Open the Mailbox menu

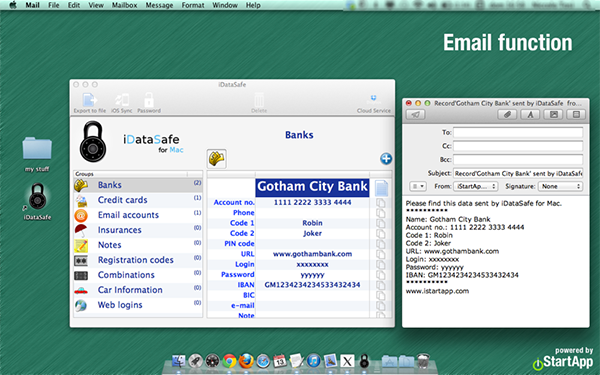124,5
